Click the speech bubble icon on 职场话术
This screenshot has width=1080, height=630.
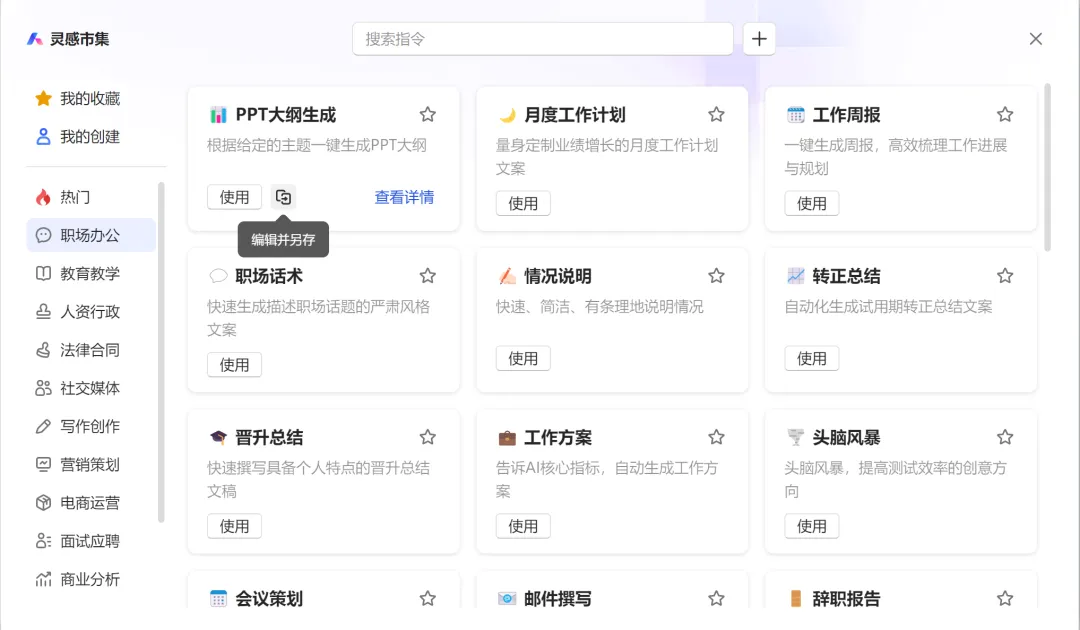click(218, 276)
